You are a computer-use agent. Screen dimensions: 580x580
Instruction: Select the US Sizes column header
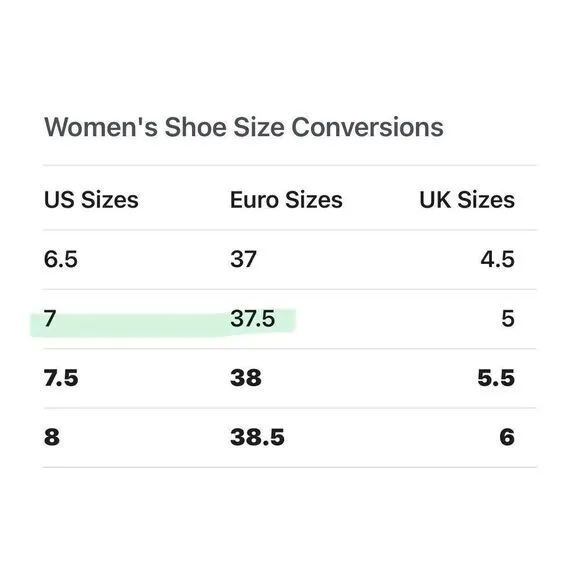91,200
